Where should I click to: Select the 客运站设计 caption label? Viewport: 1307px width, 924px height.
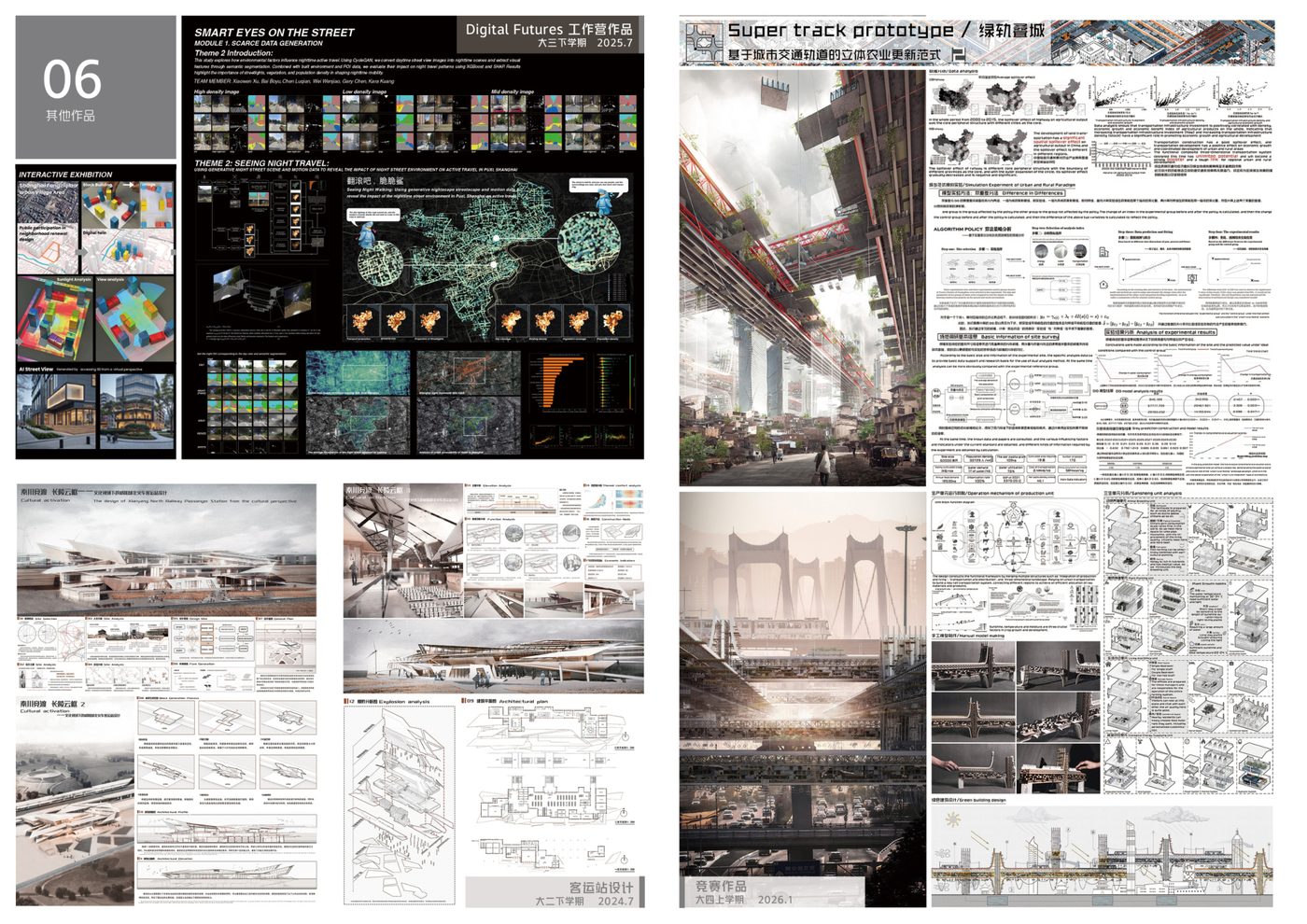pyautogui.click(x=601, y=888)
